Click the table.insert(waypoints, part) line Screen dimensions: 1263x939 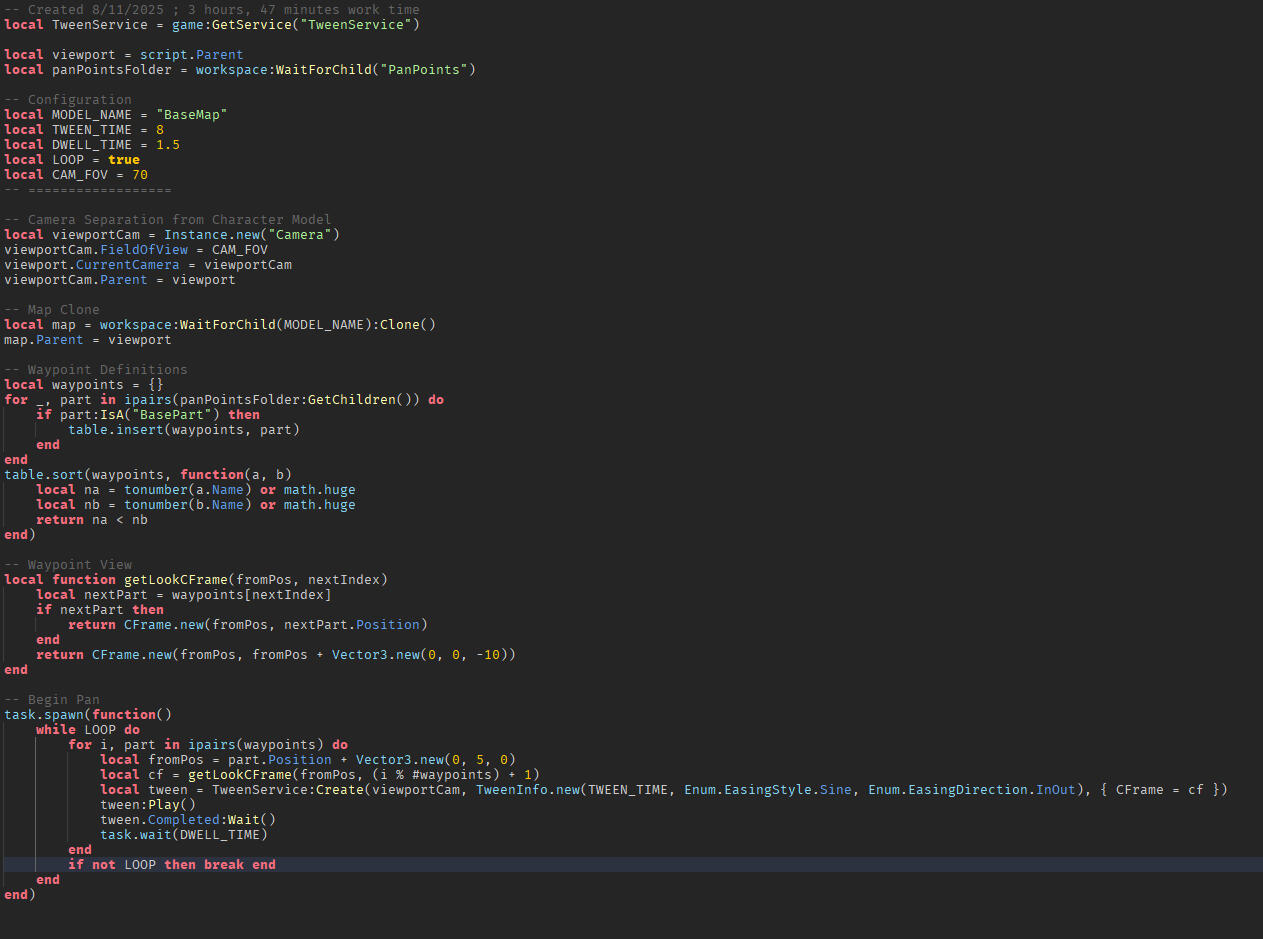pyautogui.click(x=184, y=429)
